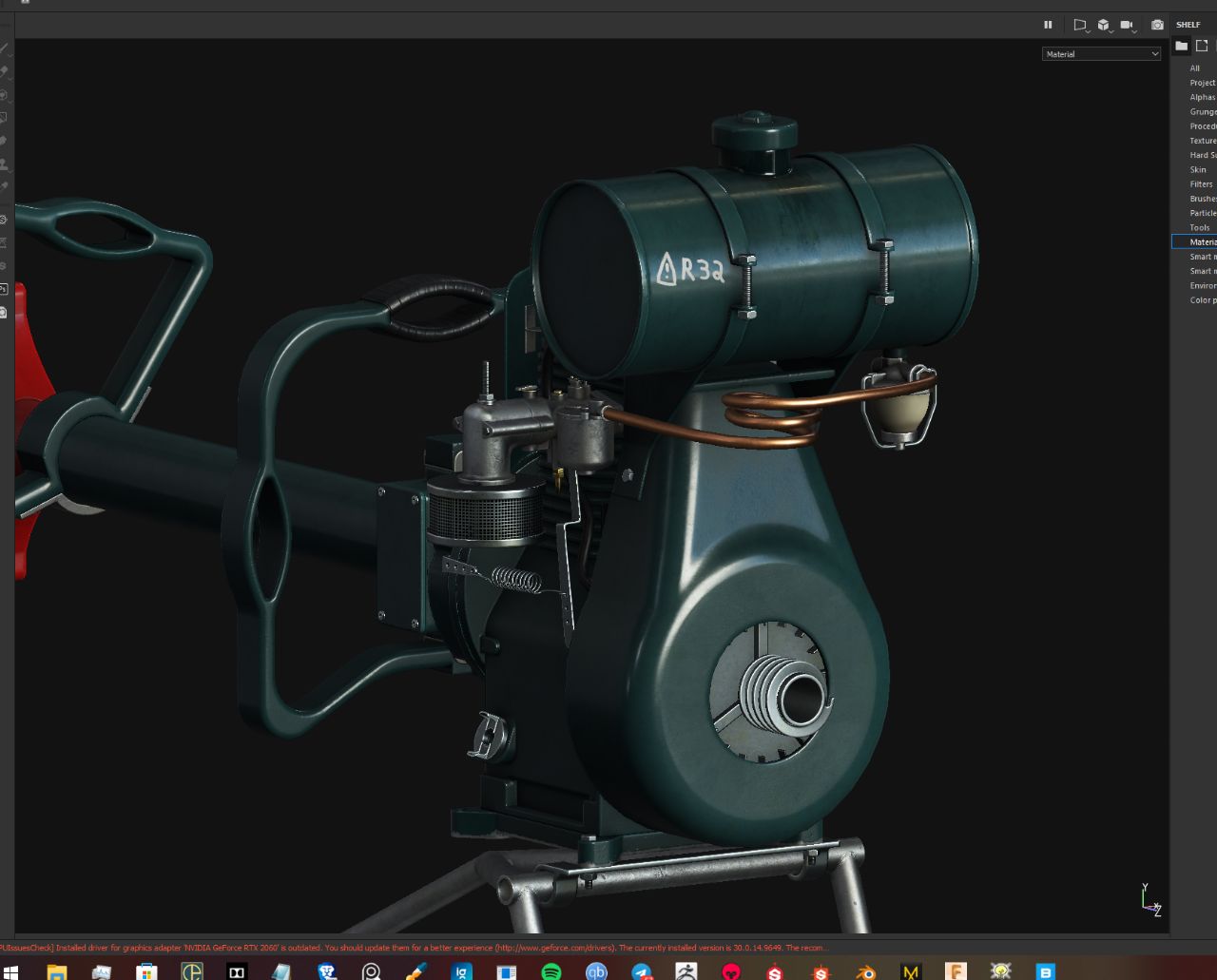Open the Filters shelf category
This screenshot has width=1217, height=980.
click(1202, 184)
